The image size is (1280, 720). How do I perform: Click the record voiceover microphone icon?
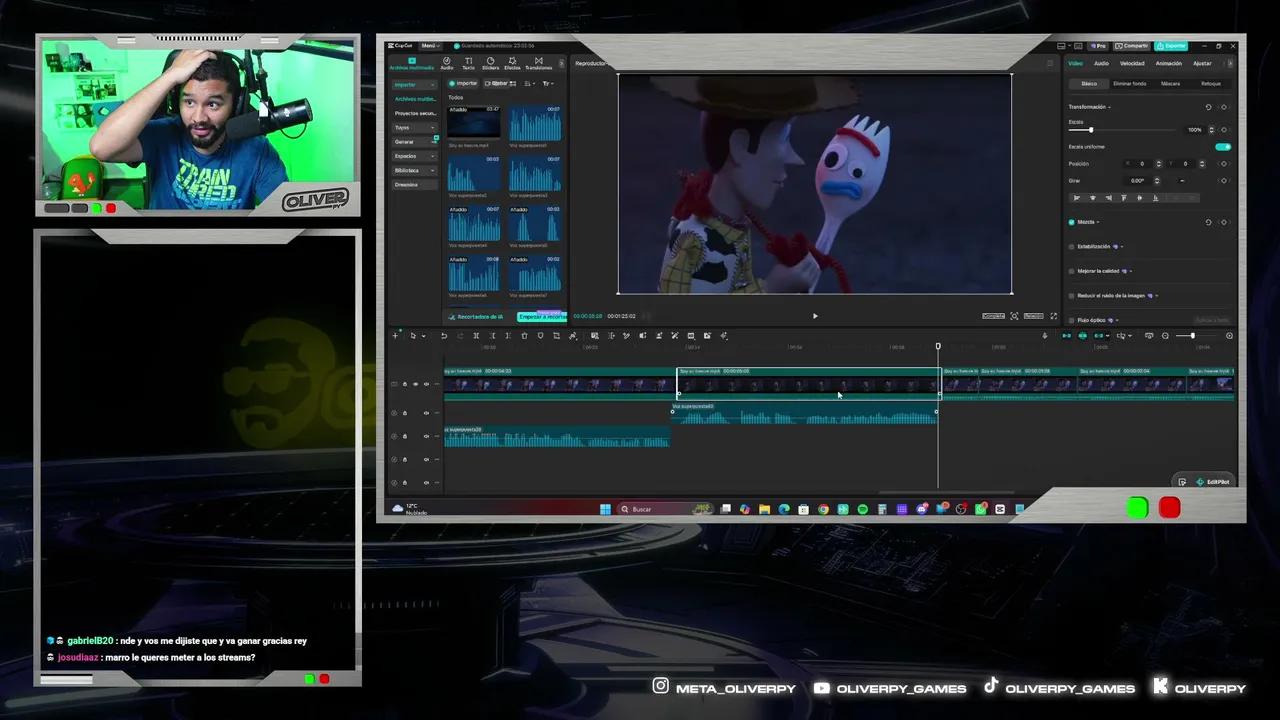coord(1045,336)
